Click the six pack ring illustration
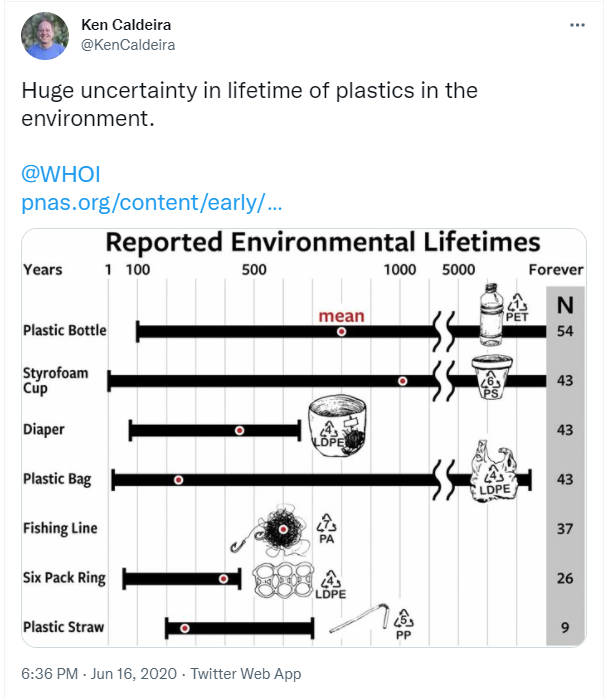607x698 pixels. [x=283, y=579]
